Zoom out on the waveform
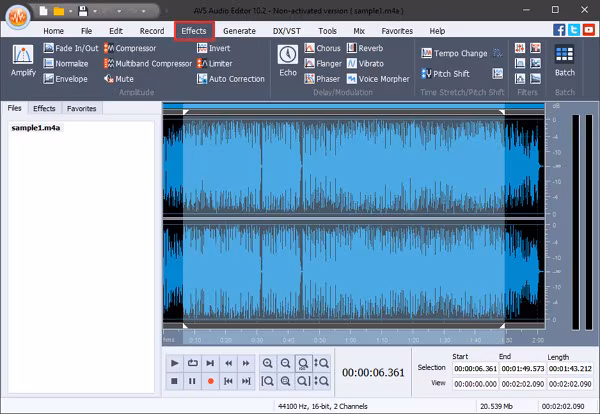 point(285,363)
